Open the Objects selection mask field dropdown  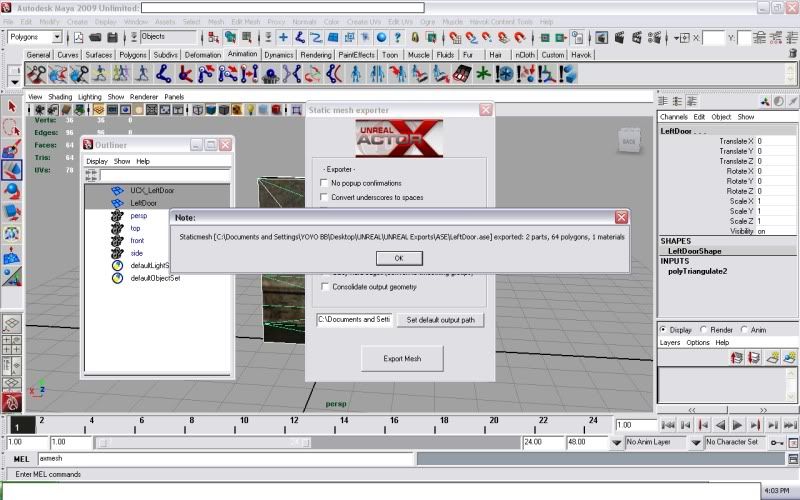point(168,37)
